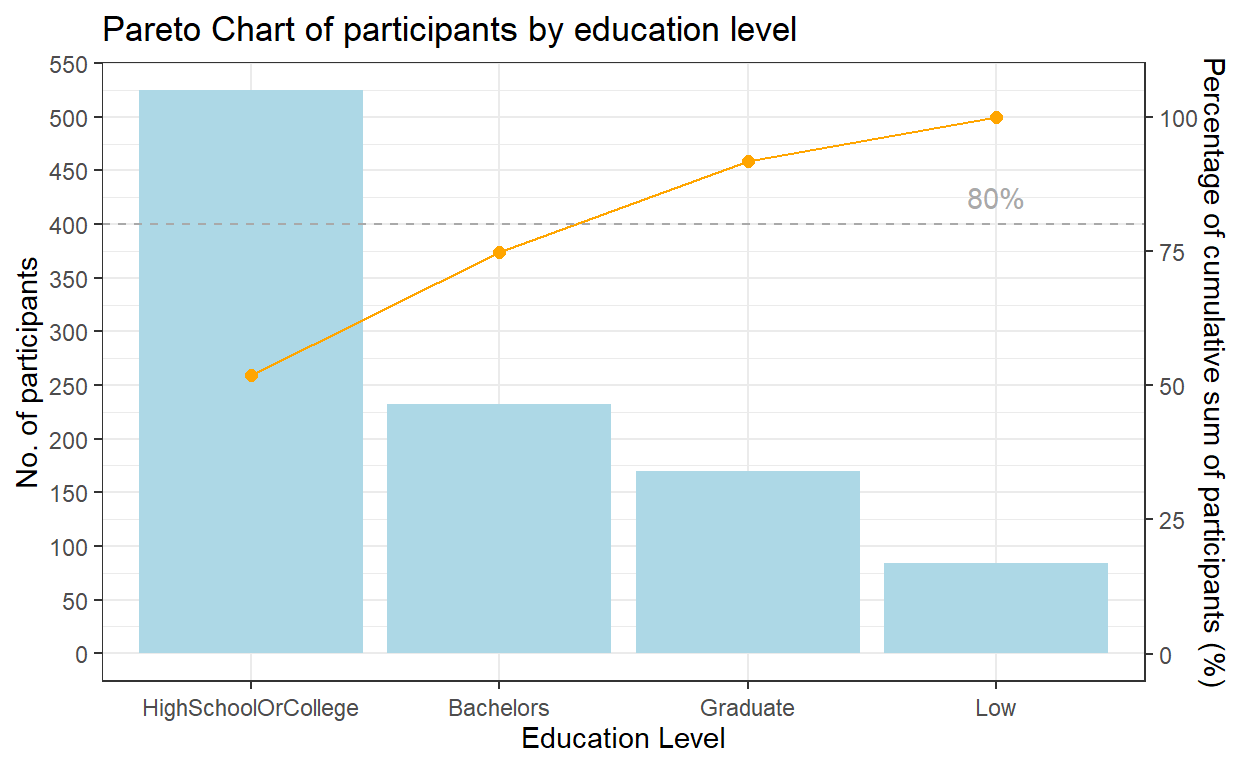Viewport: 1248px width, 768px height.
Task: Click the orange cumulative point for Graduate
Action: pyautogui.click(x=747, y=162)
